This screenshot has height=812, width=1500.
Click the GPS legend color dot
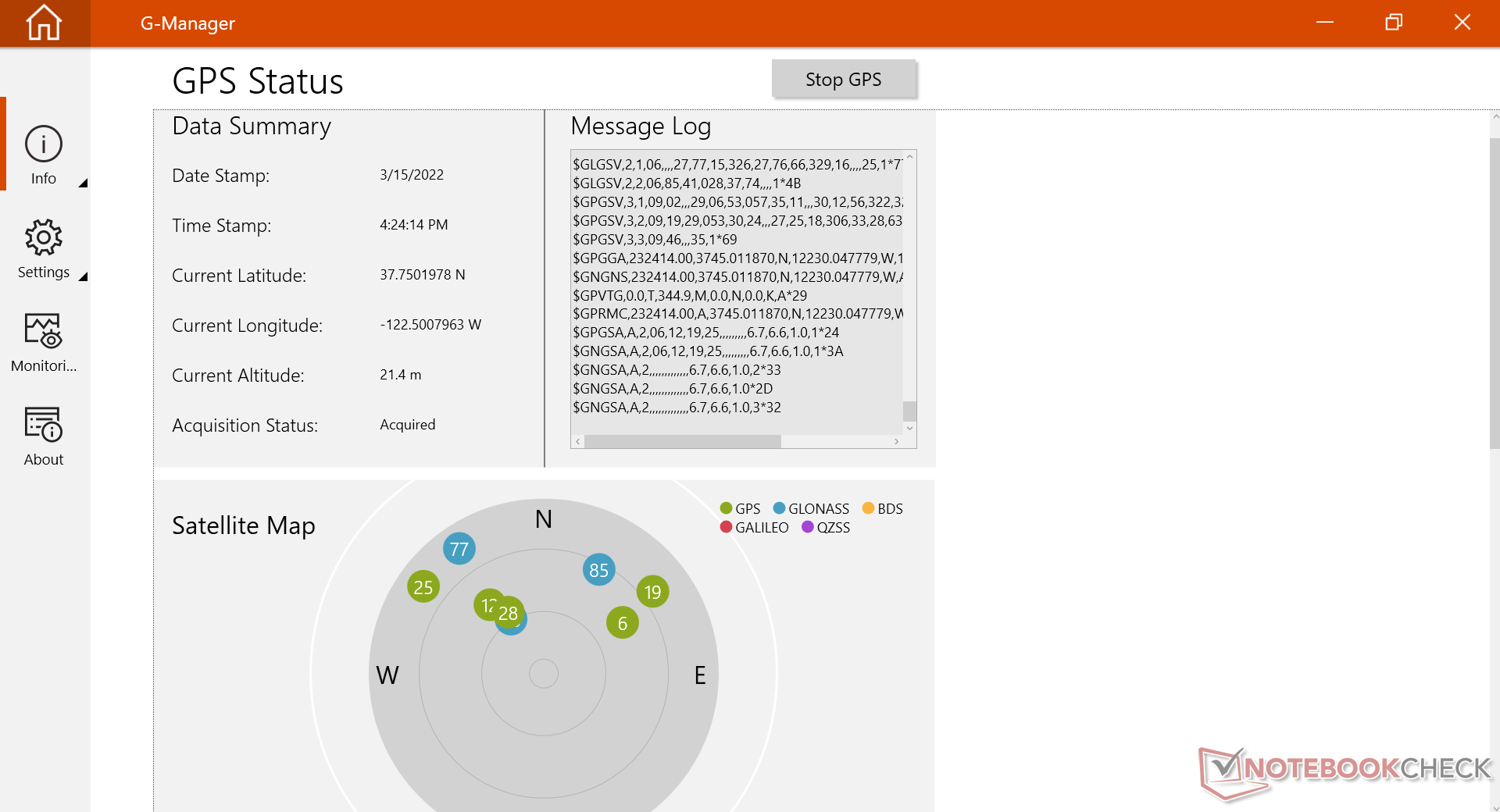(x=726, y=508)
